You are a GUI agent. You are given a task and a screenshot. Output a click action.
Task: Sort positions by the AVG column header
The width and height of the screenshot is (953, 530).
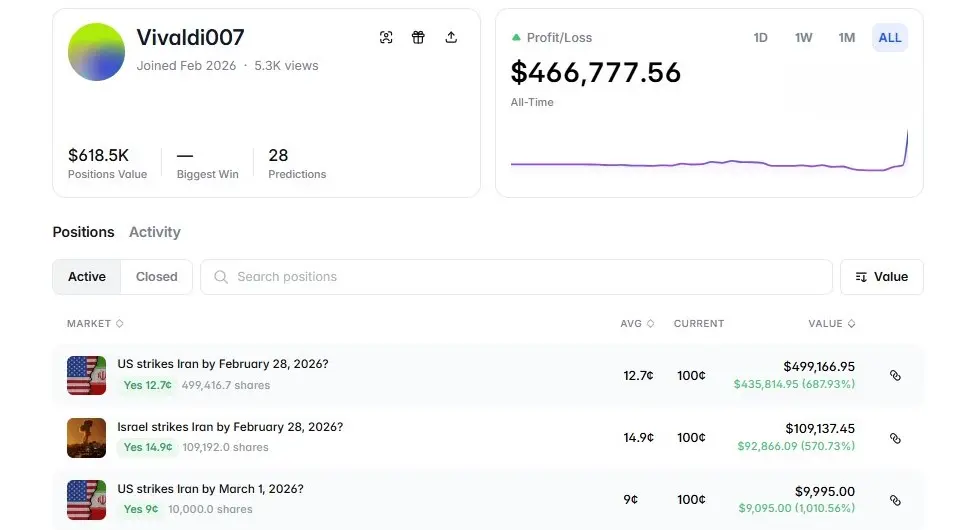[637, 324]
